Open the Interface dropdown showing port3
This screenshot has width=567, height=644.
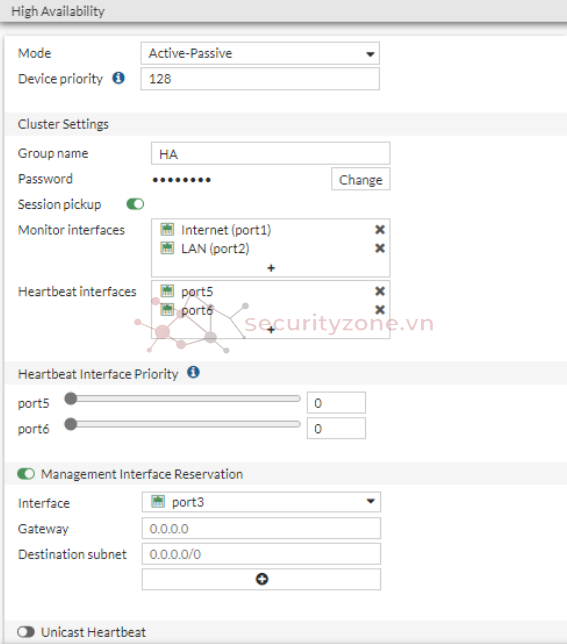(261, 502)
